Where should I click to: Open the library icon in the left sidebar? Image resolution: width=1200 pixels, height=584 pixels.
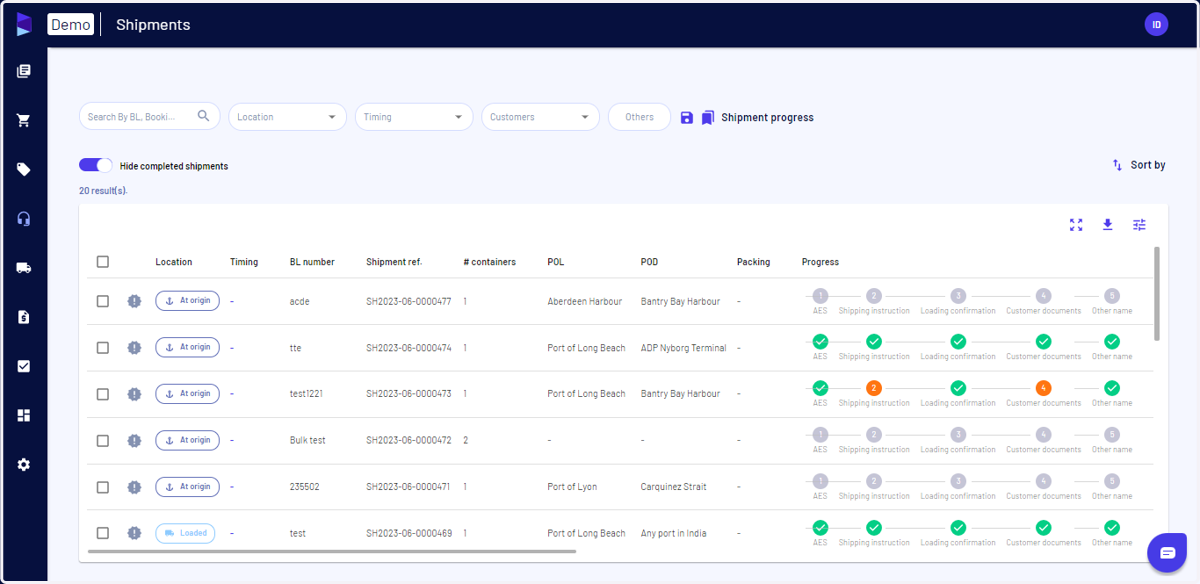point(24,71)
